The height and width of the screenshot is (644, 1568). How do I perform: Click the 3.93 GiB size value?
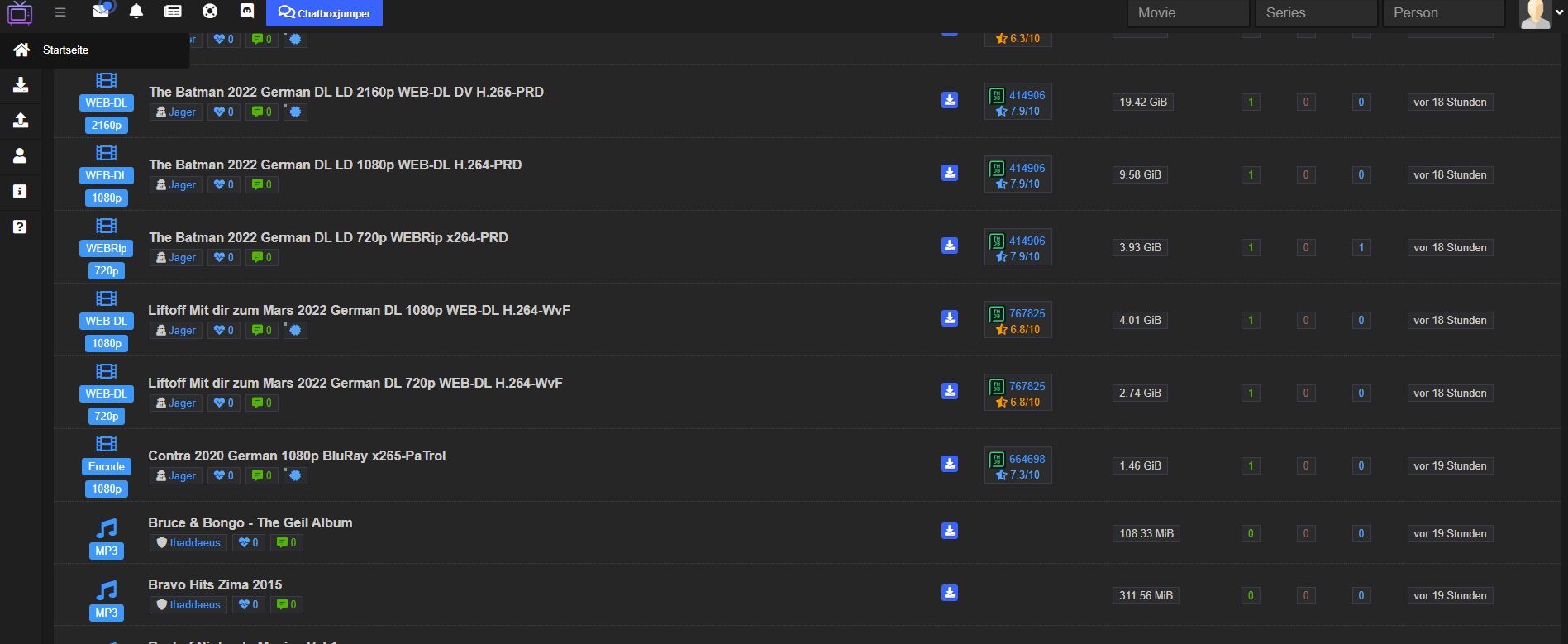click(x=1140, y=247)
